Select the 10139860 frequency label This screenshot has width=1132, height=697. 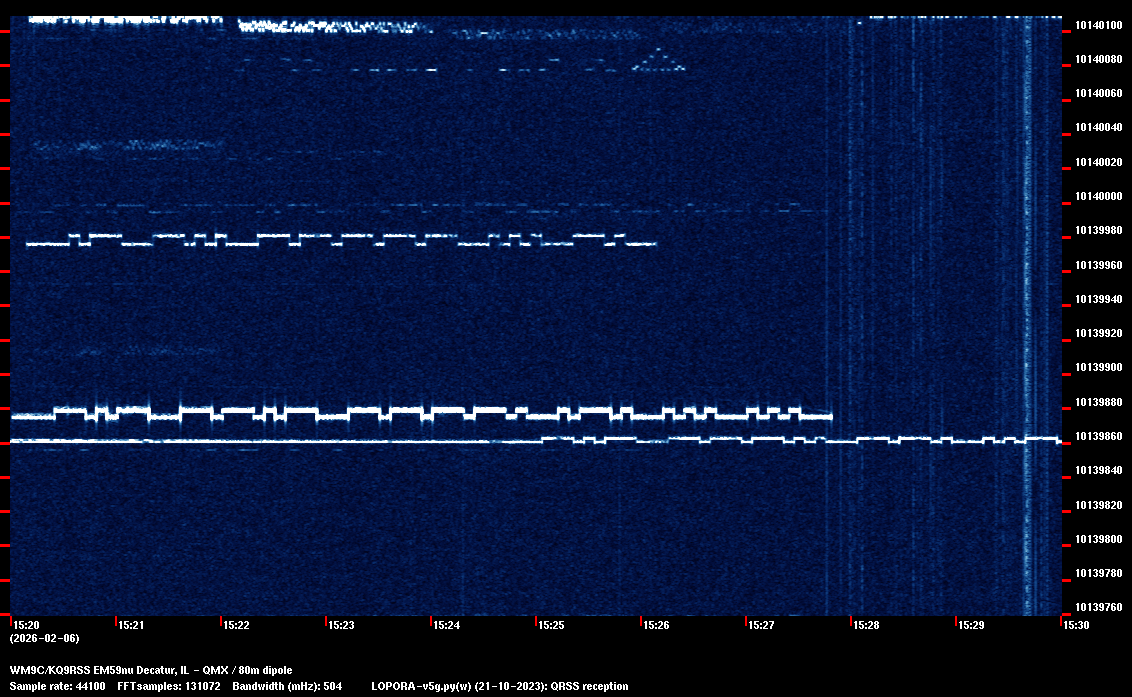click(x=1097, y=437)
